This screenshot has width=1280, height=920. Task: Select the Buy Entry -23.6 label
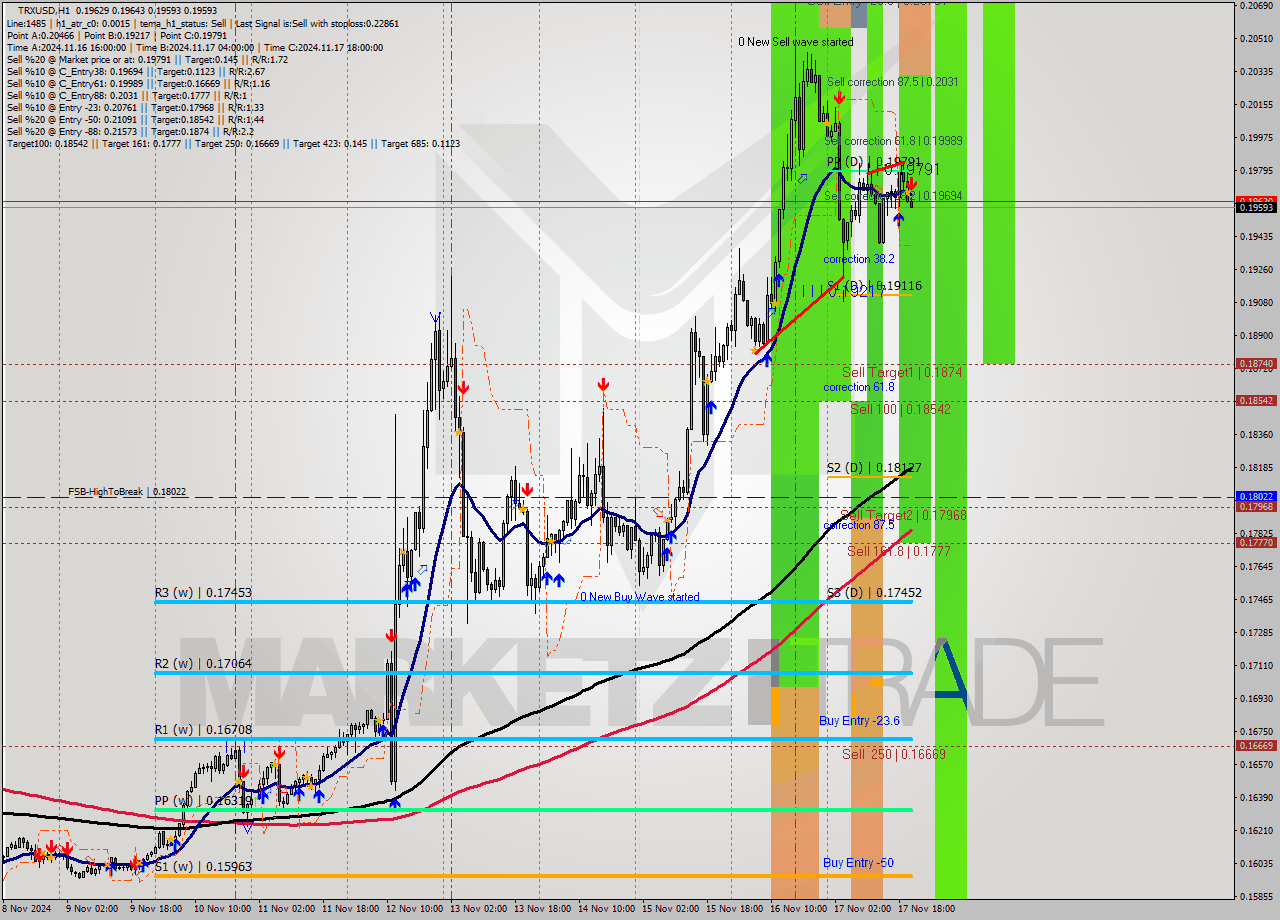[860, 721]
